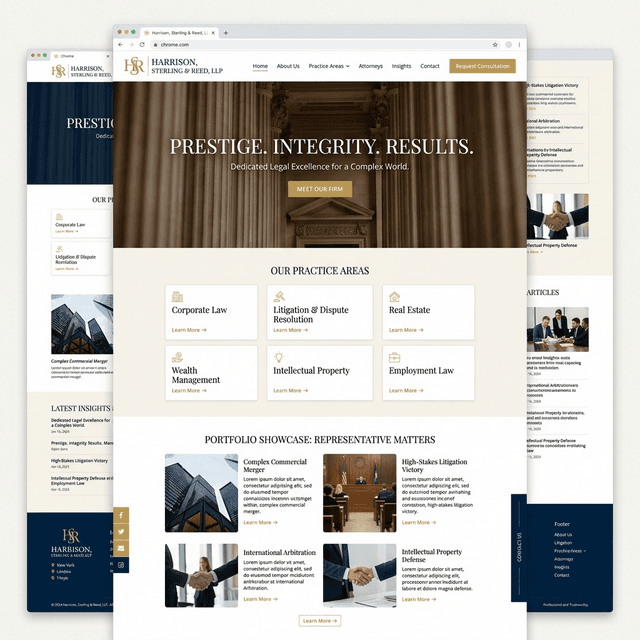This screenshot has height=640, width=640.
Task: Expand the Practice Areas dropdown menu
Action: (x=328, y=66)
